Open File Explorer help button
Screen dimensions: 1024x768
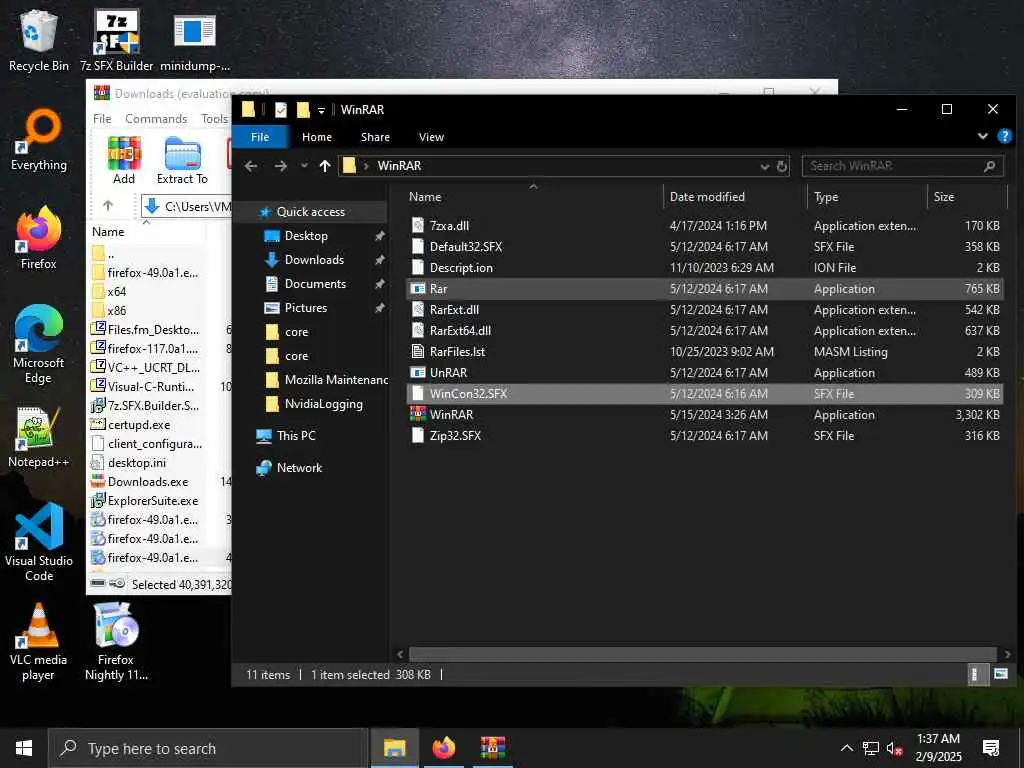click(x=1004, y=136)
